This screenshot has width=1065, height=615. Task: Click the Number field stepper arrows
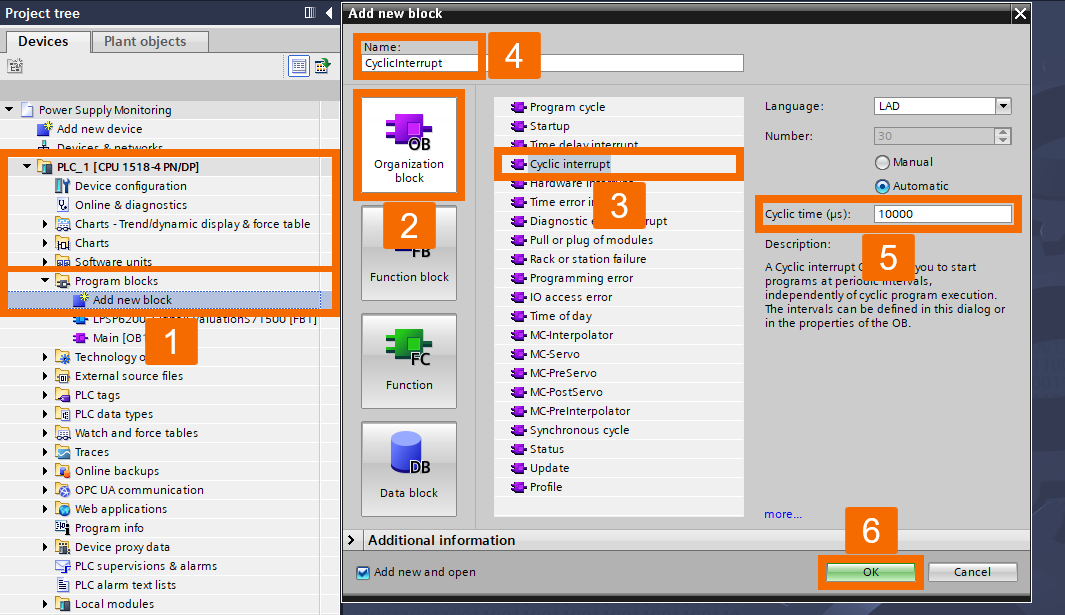click(x=1003, y=136)
